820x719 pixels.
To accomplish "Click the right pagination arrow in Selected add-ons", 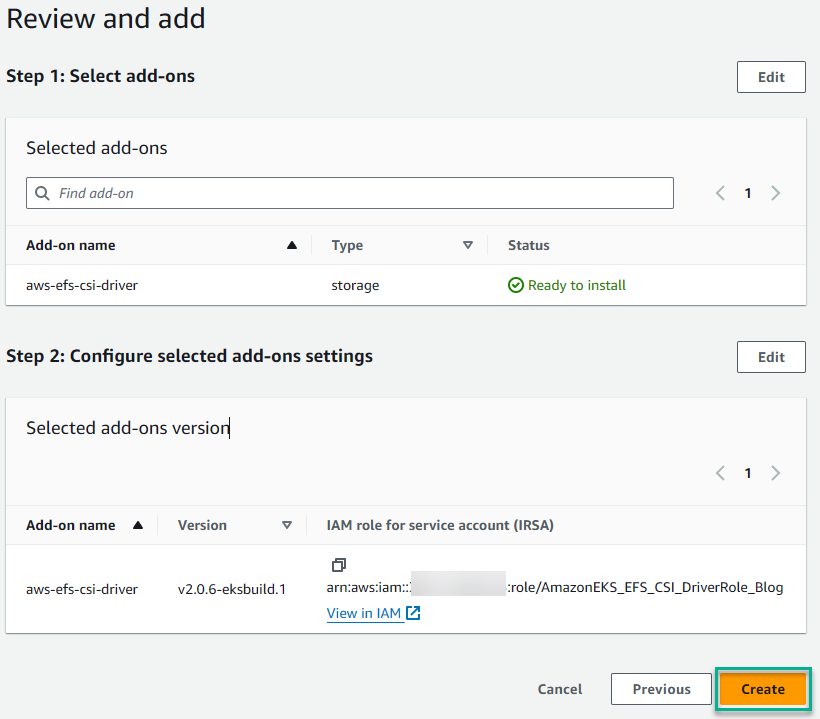I will (776, 192).
